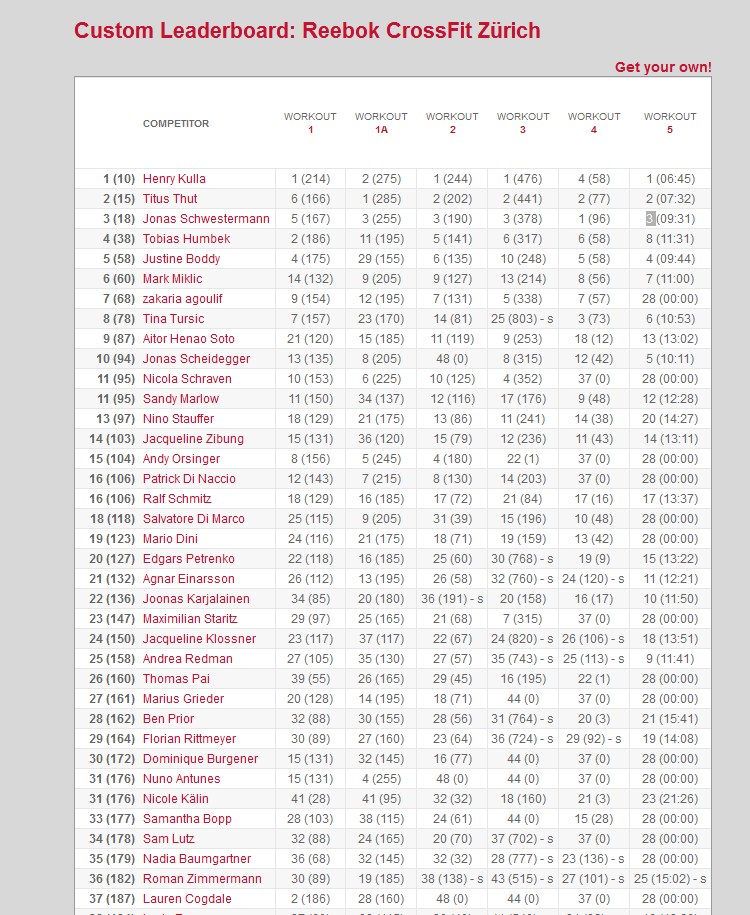The width and height of the screenshot is (750, 915).
Task: Click on Mark Miklic's name
Action: click(172, 278)
